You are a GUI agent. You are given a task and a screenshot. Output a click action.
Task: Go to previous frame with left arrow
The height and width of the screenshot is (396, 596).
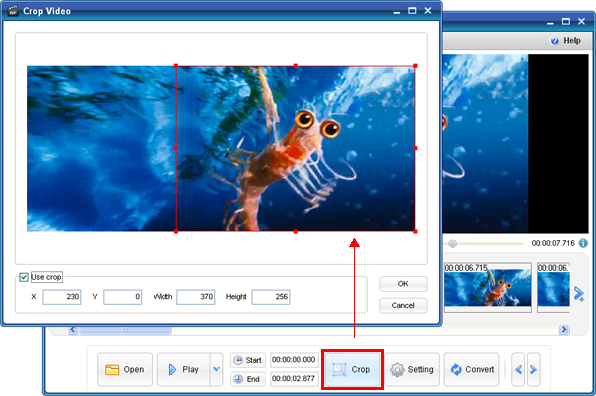click(x=518, y=369)
